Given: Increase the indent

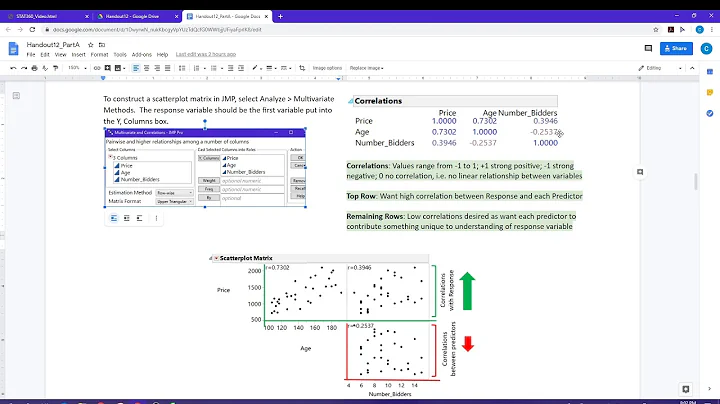Looking at the screenshot, I should click(x=241, y=68).
